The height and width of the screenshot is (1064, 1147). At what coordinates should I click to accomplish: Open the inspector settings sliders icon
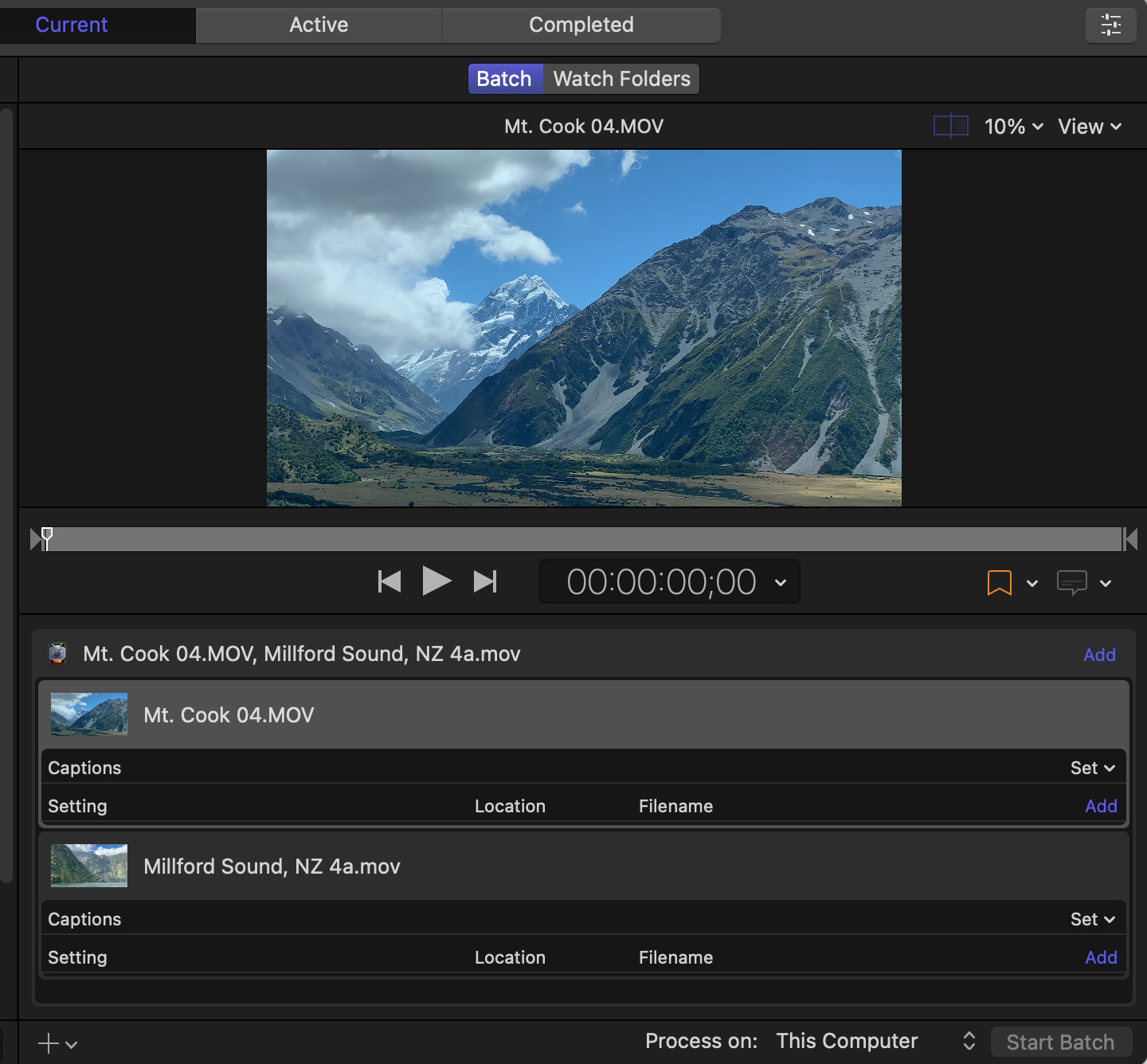coord(1110,25)
